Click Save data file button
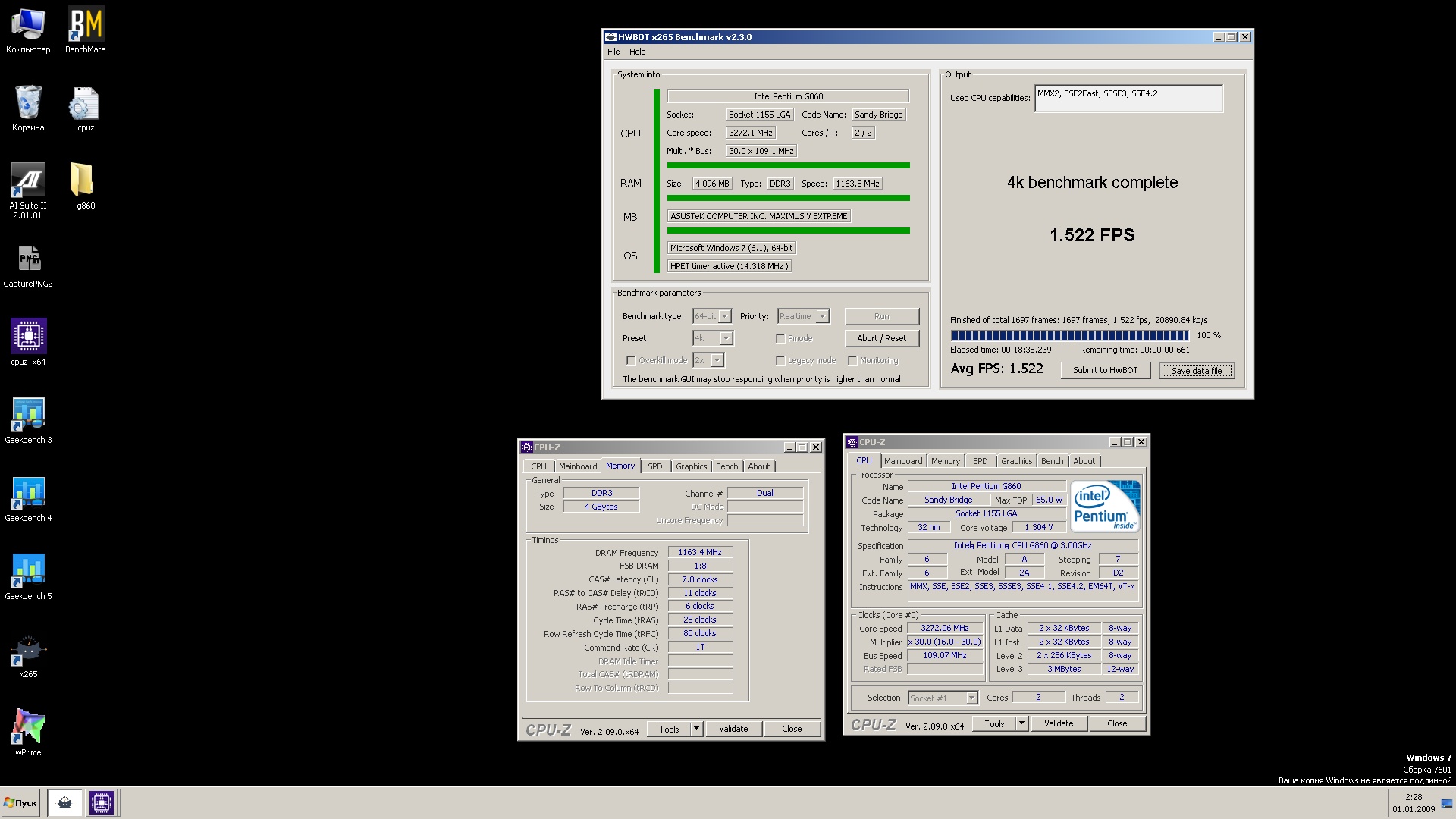Viewport: 1456px width, 819px height. [1196, 370]
